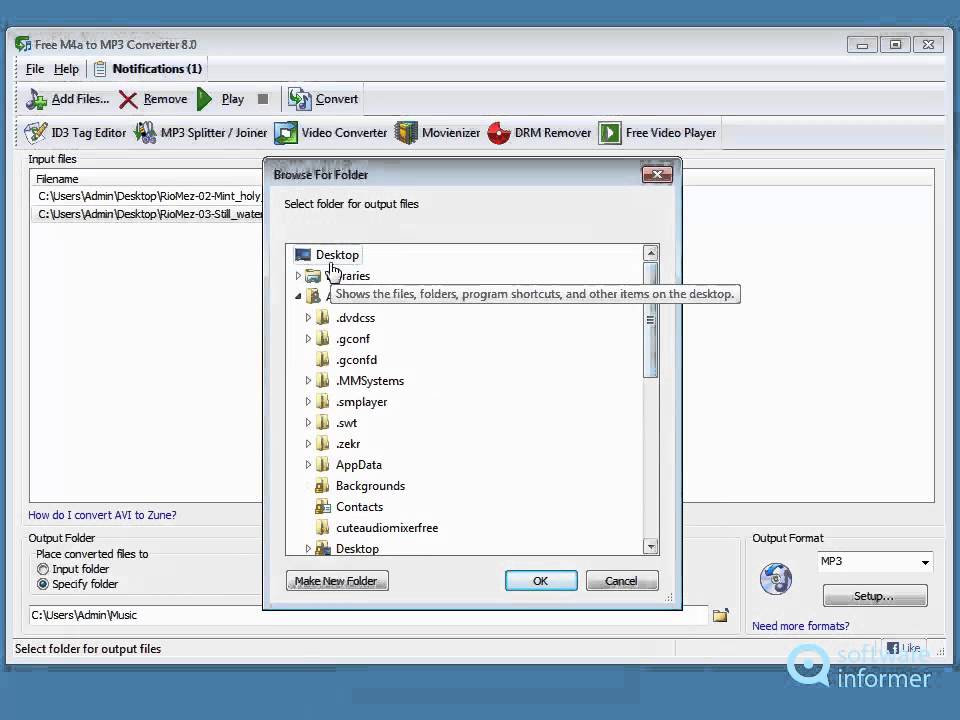The image size is (960, 720).
Task: Open the DRM Remover tool
Action: [x=539, y=133]
